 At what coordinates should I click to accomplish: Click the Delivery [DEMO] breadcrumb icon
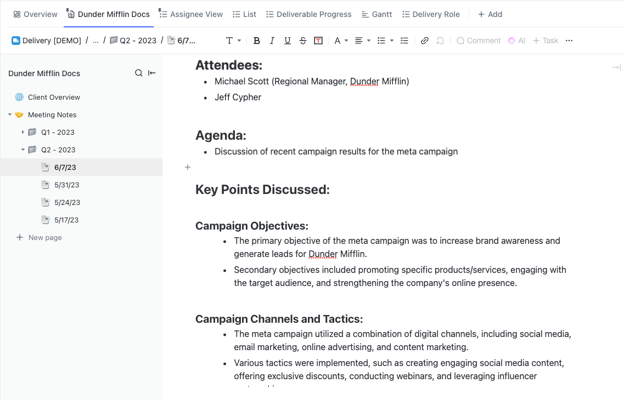coord(16,41)
